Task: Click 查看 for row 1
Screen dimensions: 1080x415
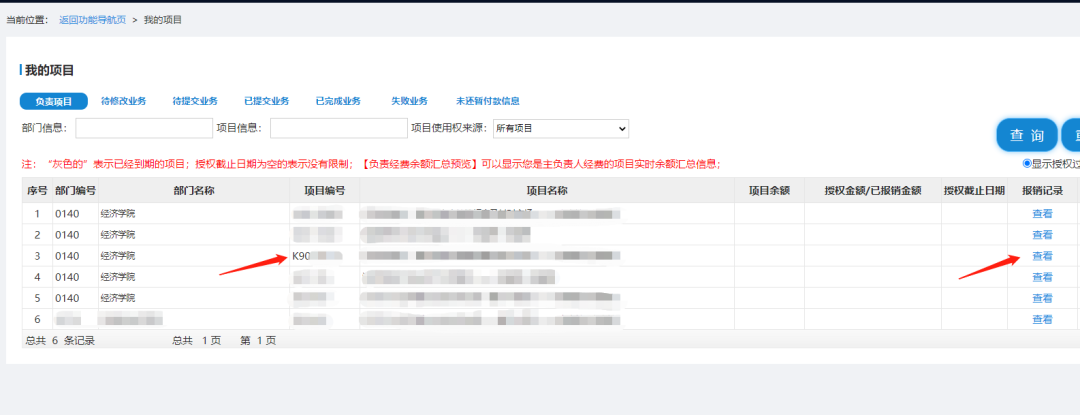Action: point(1042,214)
